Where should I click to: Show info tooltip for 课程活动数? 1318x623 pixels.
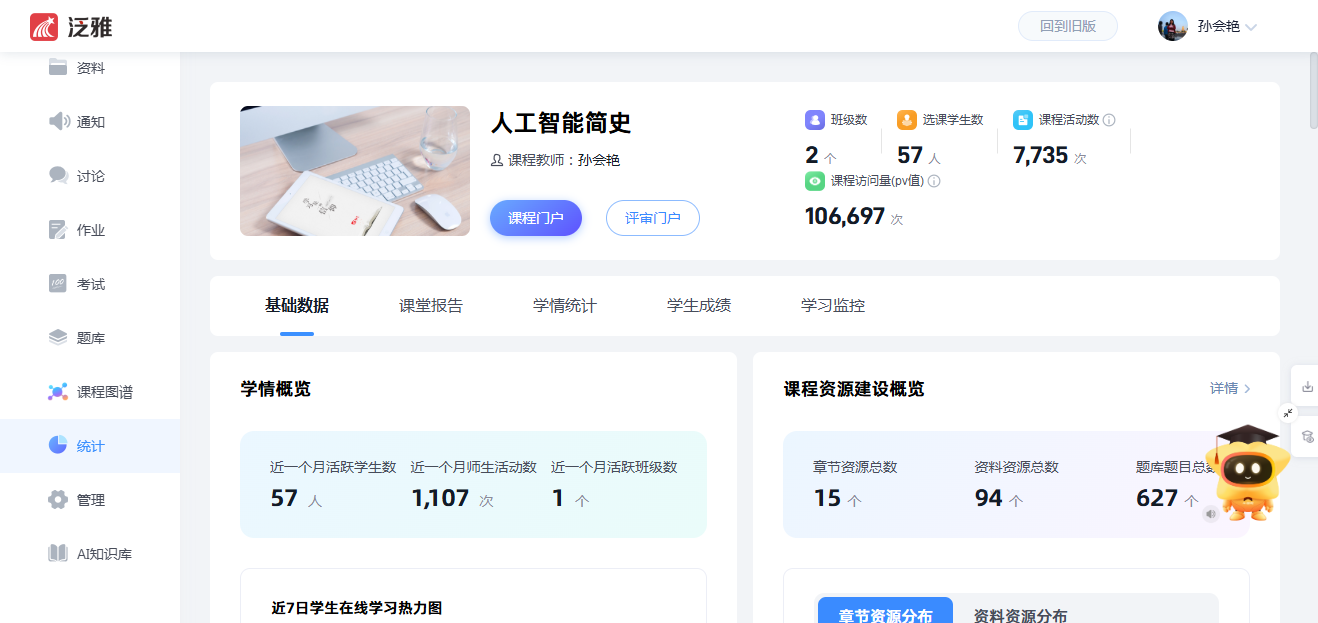pos(1109,120)
